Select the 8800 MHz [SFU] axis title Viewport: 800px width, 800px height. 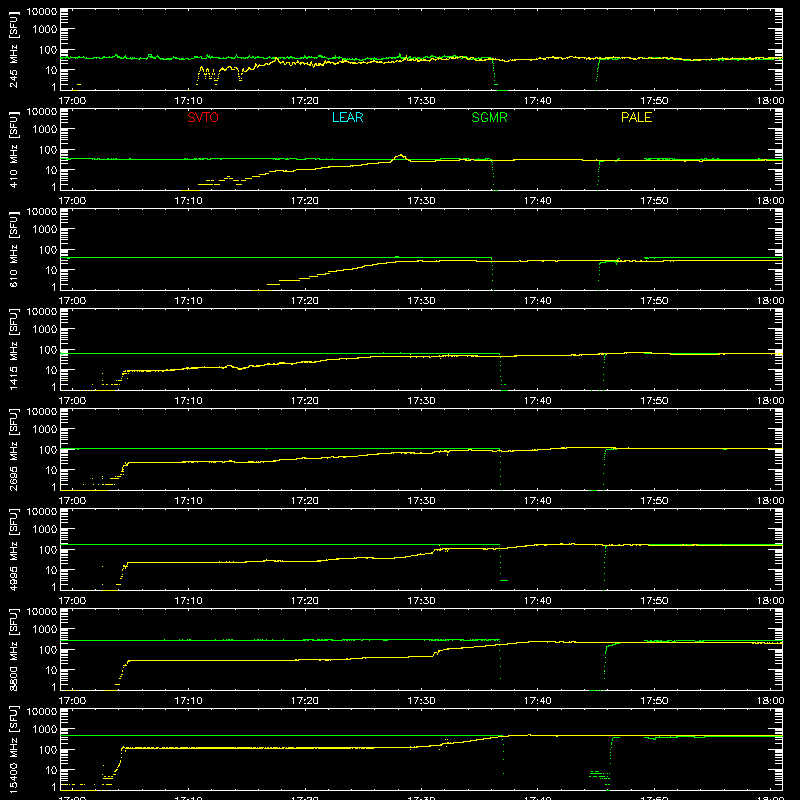(x=14, y=650)
